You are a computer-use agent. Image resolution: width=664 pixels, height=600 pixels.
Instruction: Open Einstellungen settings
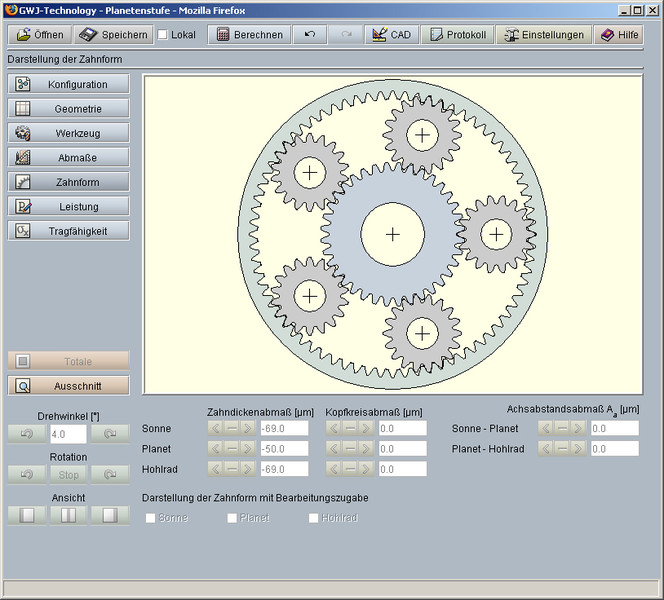pyautogui.click(x=543, y=35)
